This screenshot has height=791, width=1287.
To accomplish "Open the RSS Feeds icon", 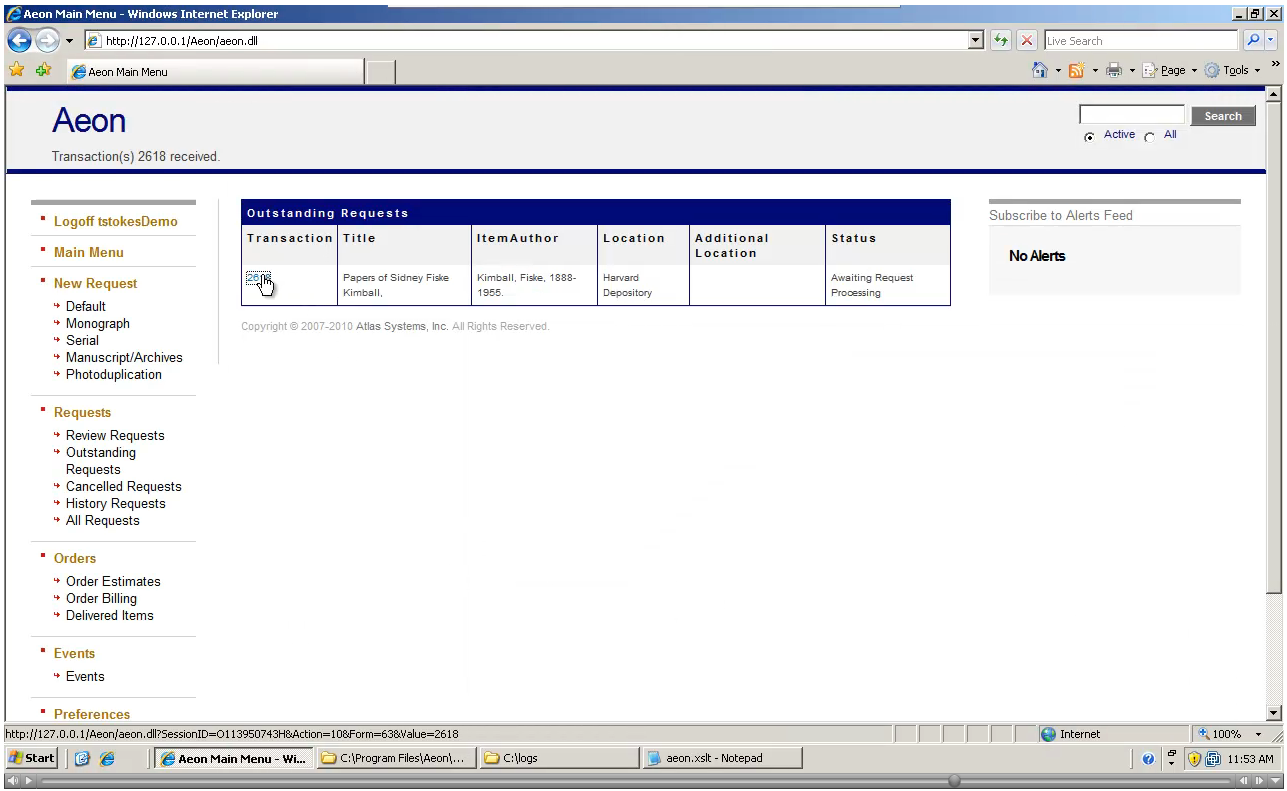I will 1076,70.
